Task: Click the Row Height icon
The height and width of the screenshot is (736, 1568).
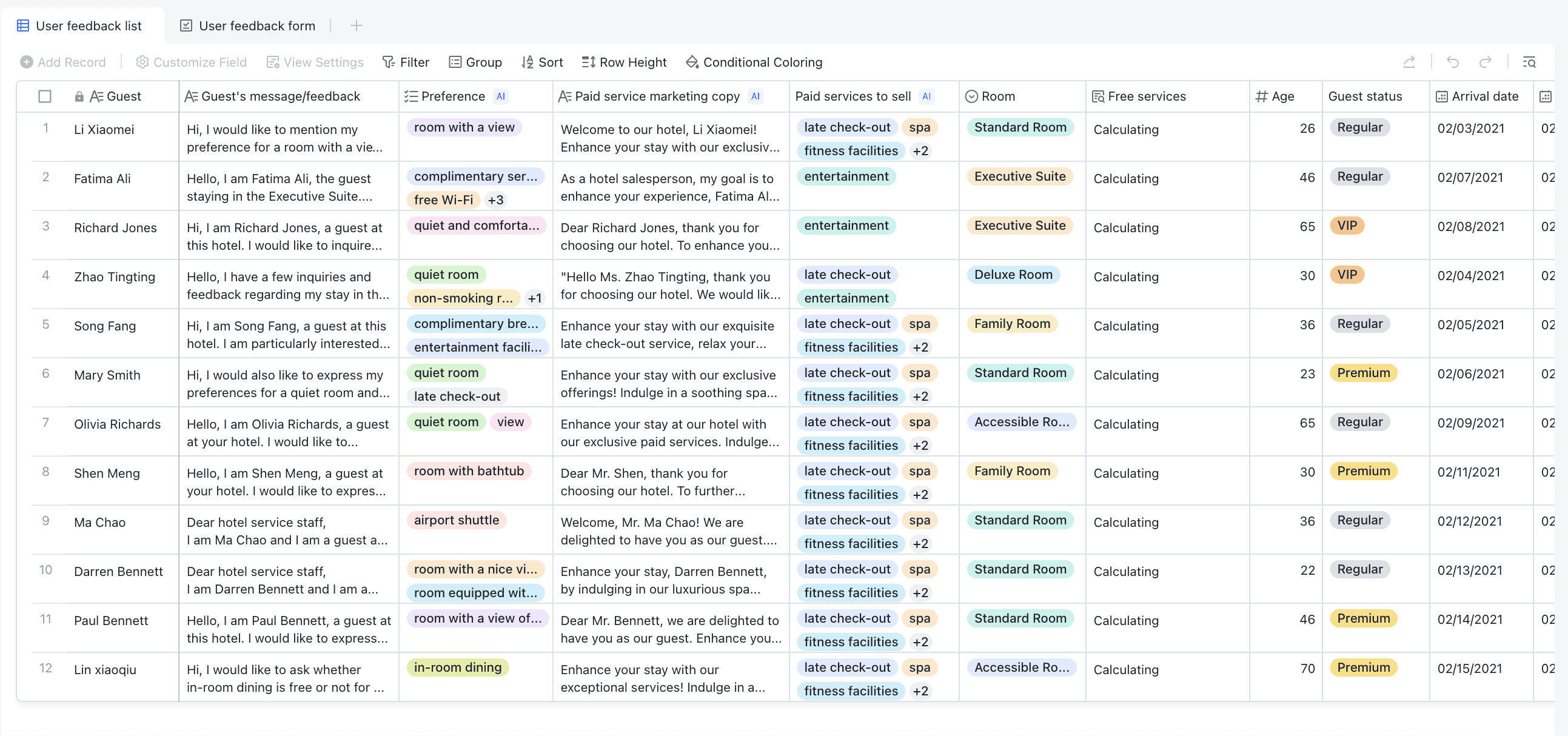Action: click(x=588, y=62)
